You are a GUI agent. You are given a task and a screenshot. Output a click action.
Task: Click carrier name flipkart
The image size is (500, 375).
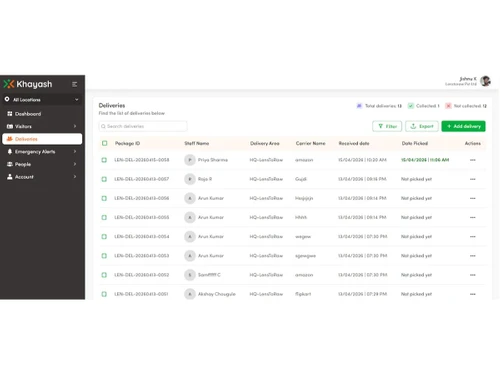[303, 294]
